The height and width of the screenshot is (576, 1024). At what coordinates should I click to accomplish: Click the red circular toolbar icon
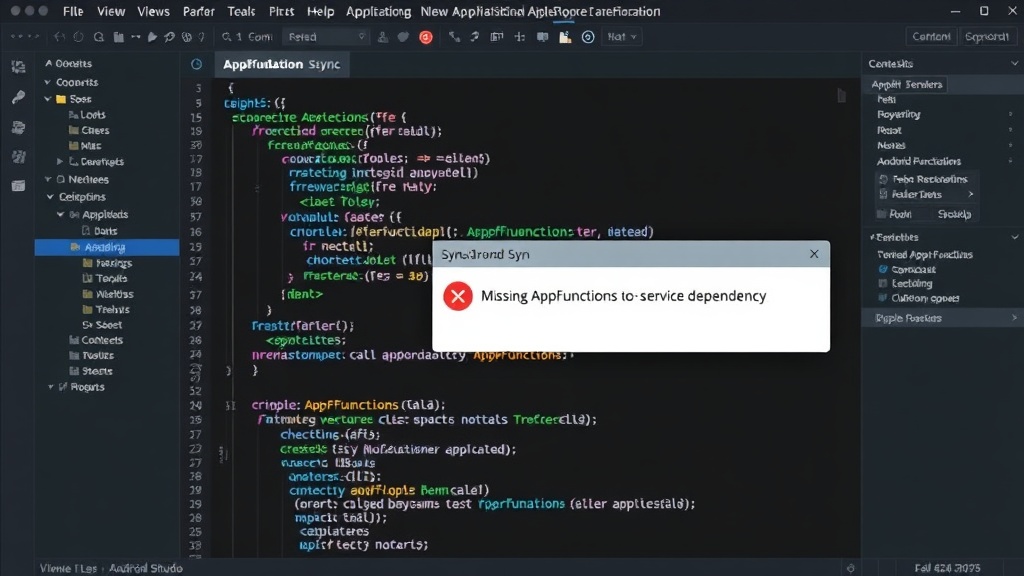pos(426,37)
